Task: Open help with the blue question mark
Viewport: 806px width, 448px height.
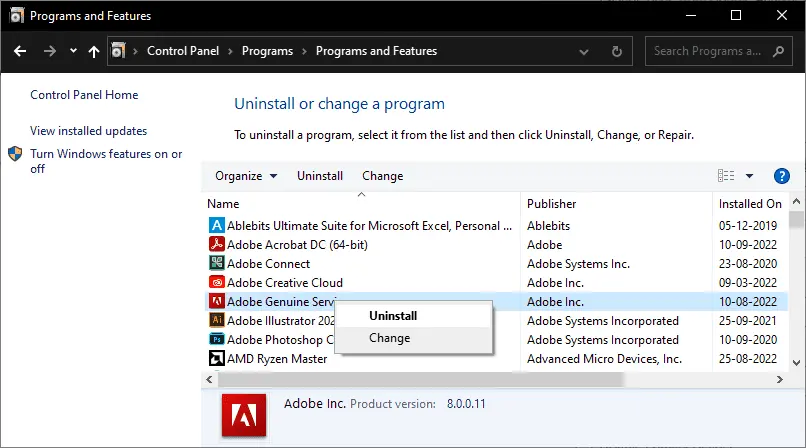Action: [x=782, y=176]
